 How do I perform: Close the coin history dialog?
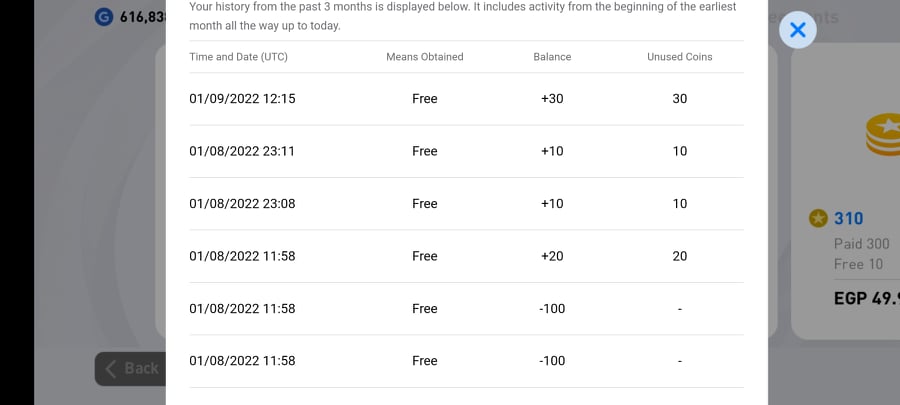797,30
